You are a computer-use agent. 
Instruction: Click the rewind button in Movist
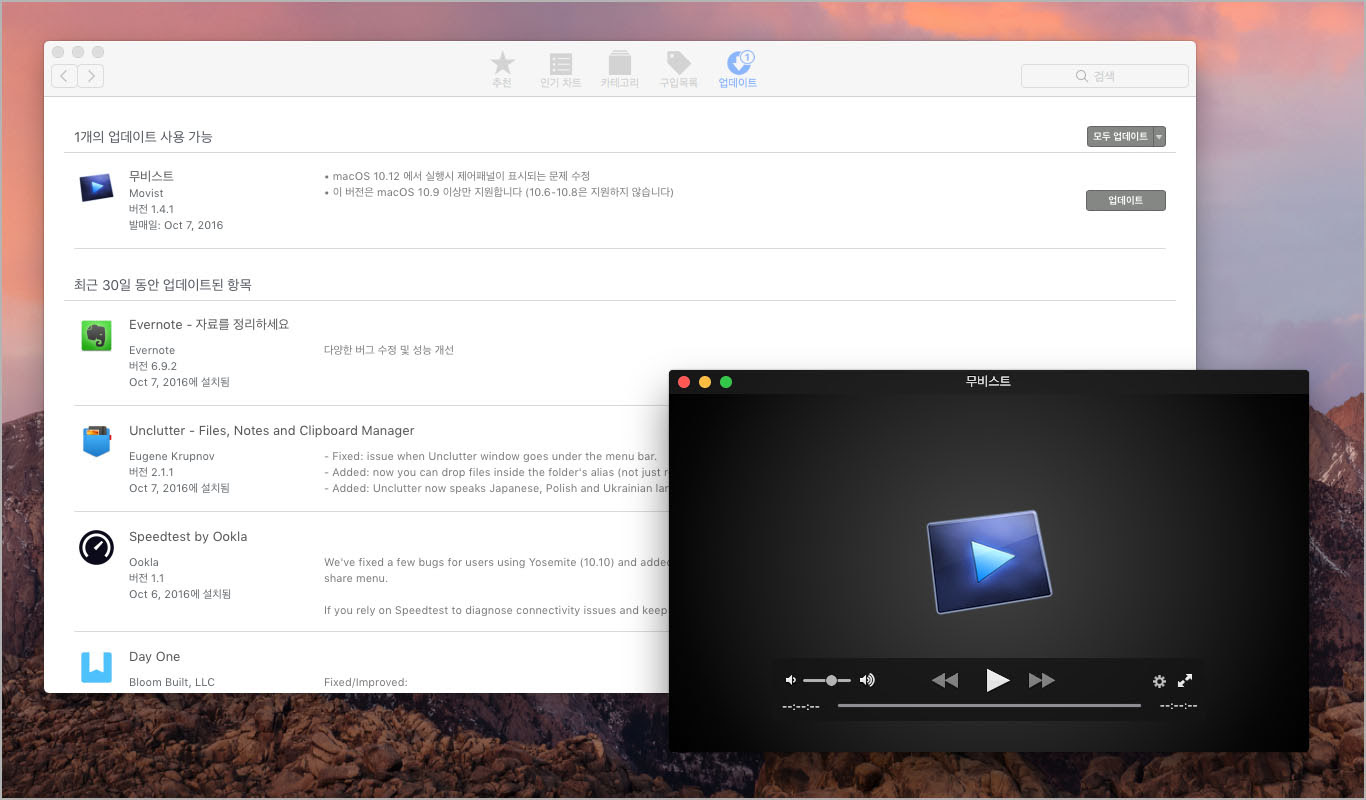click(945, 680)
